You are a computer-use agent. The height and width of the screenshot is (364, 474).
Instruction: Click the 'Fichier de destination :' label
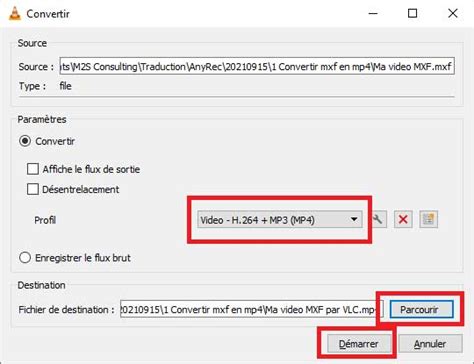(x=66, y=310)
